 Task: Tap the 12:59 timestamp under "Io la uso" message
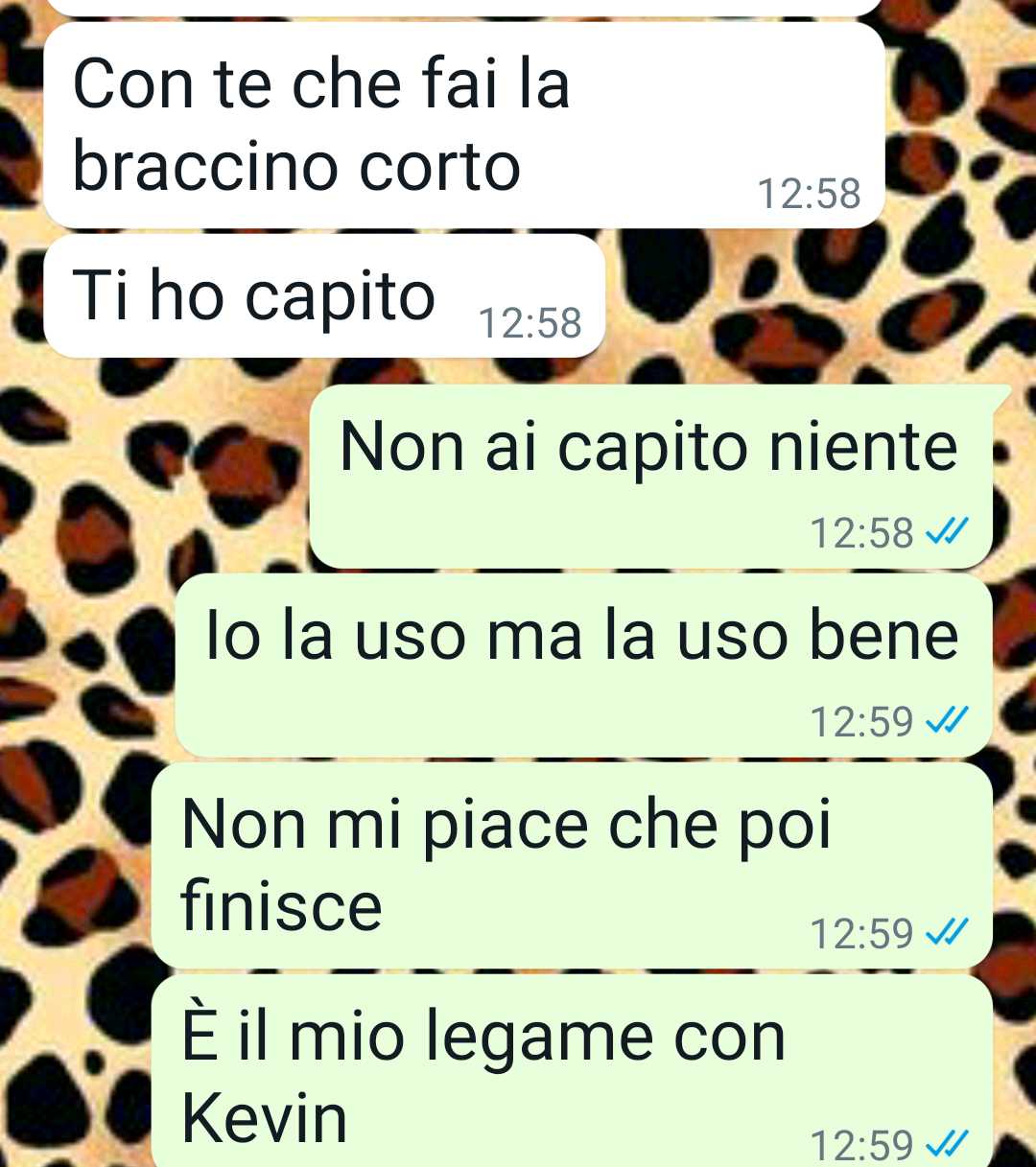click(x=861, y=721)
